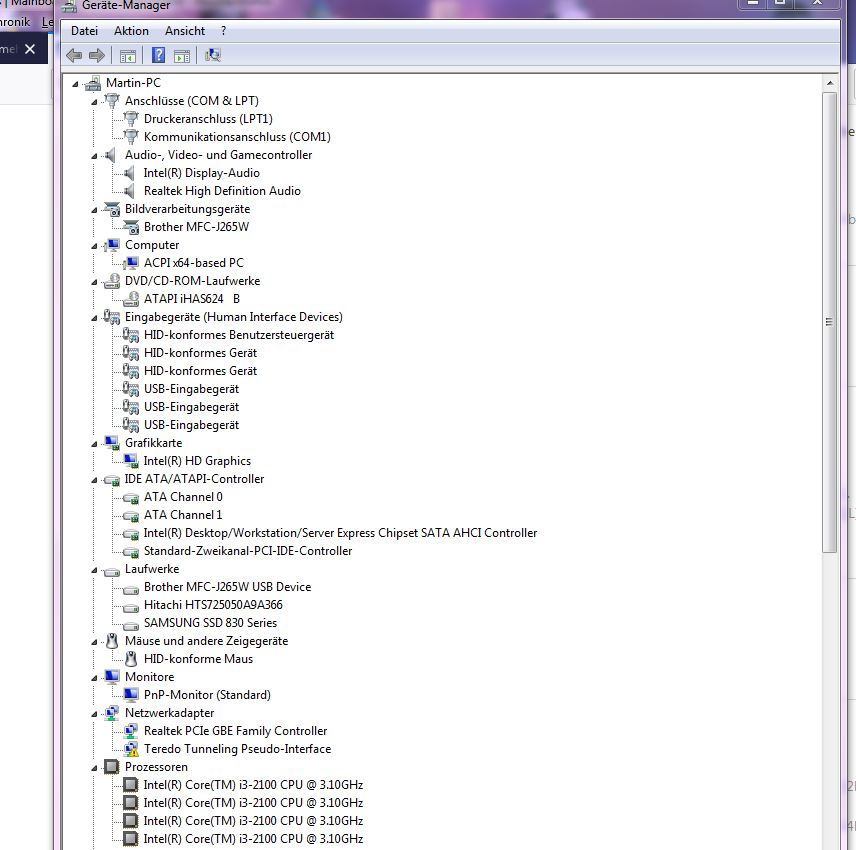856x850 pixels.
Task: Click the Teredo Tunneling warning icon
Action: tap(132, 749)
